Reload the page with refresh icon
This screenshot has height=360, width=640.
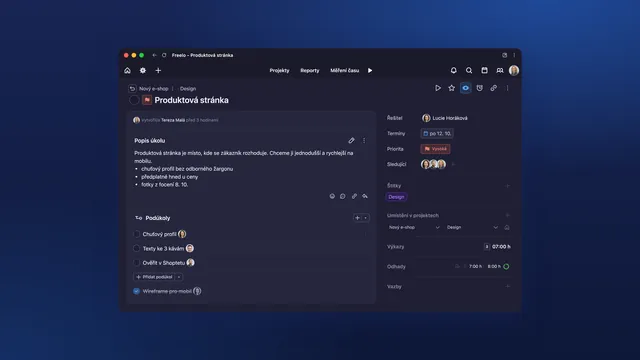(164, 55)
